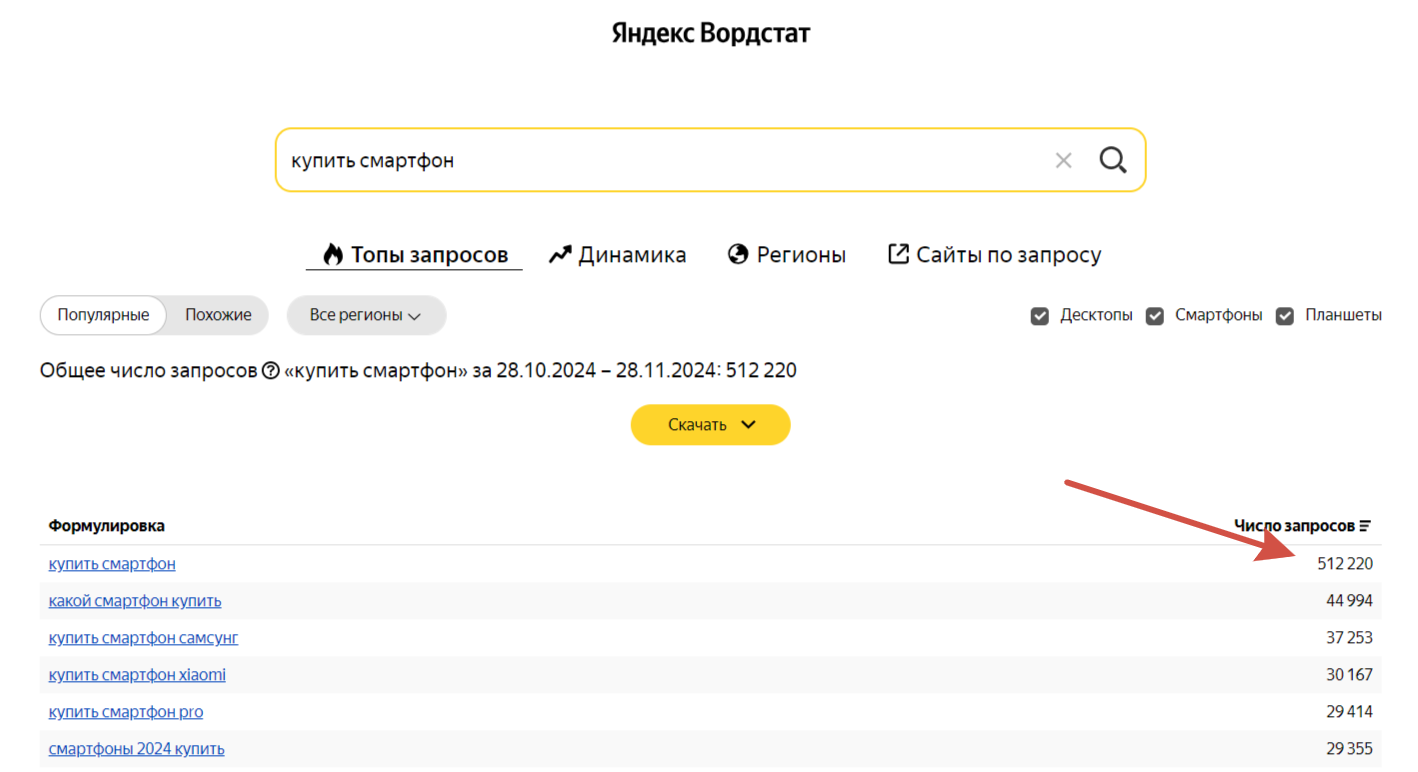
Task: Select the 29 355 value cell
Action: (1349, 749)
